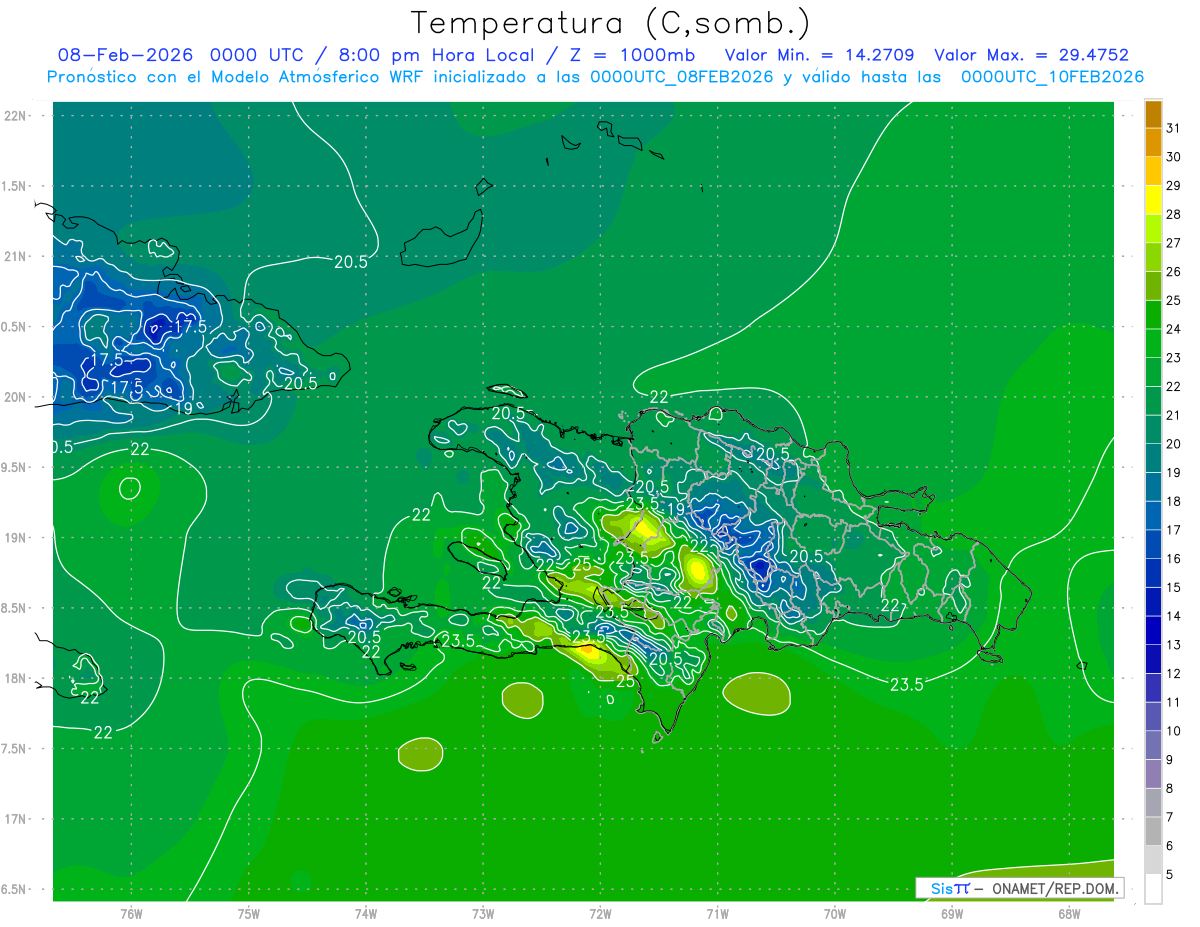Click the init time "0000UTC_08FEB2026"
Screen dimensions: 1200x927
coord(682,77)
